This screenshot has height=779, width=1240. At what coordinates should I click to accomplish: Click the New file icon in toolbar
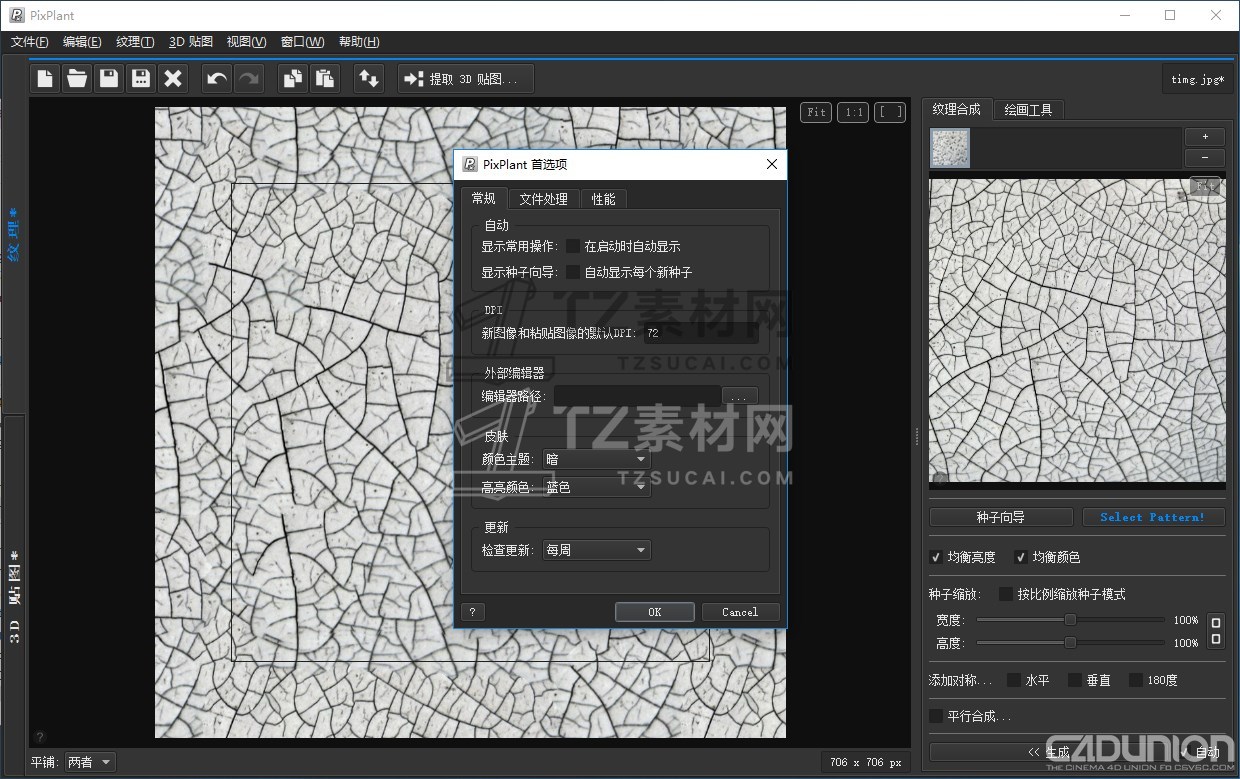point(44,78)
